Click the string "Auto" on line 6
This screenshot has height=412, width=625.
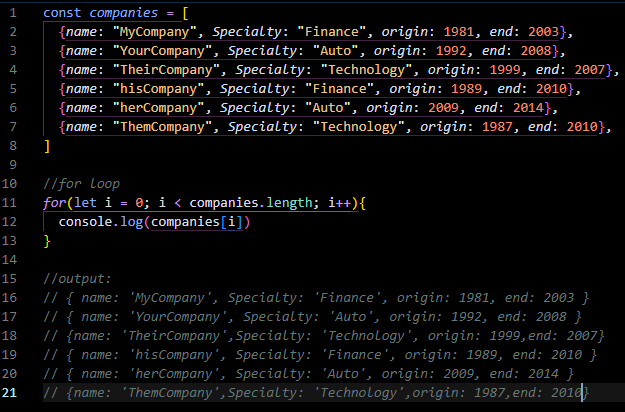click(328, 108)
